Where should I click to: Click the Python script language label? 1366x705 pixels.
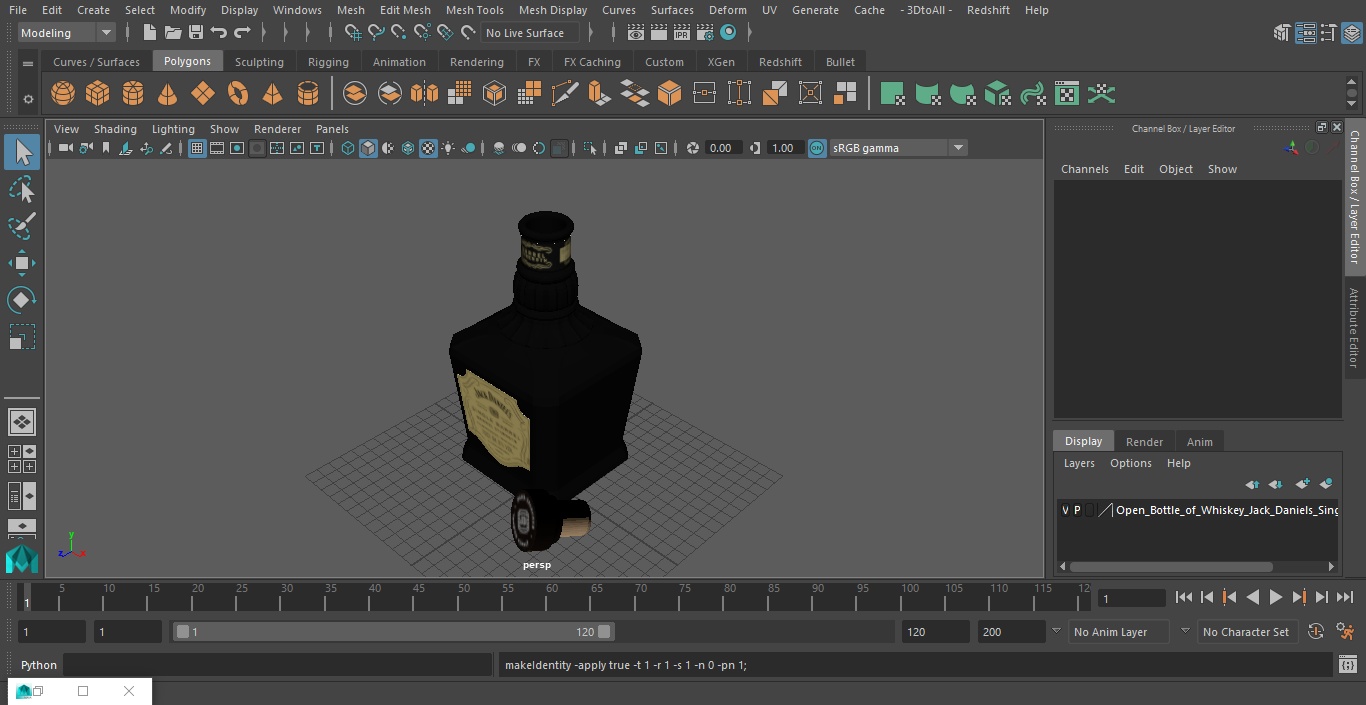coord(39,665)
